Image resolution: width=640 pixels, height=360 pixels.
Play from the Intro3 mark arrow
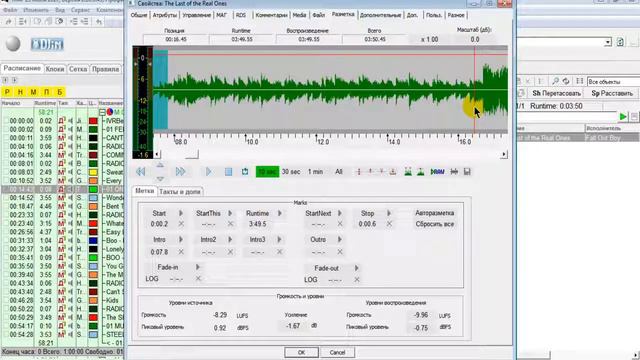click(x=280, y=240)
